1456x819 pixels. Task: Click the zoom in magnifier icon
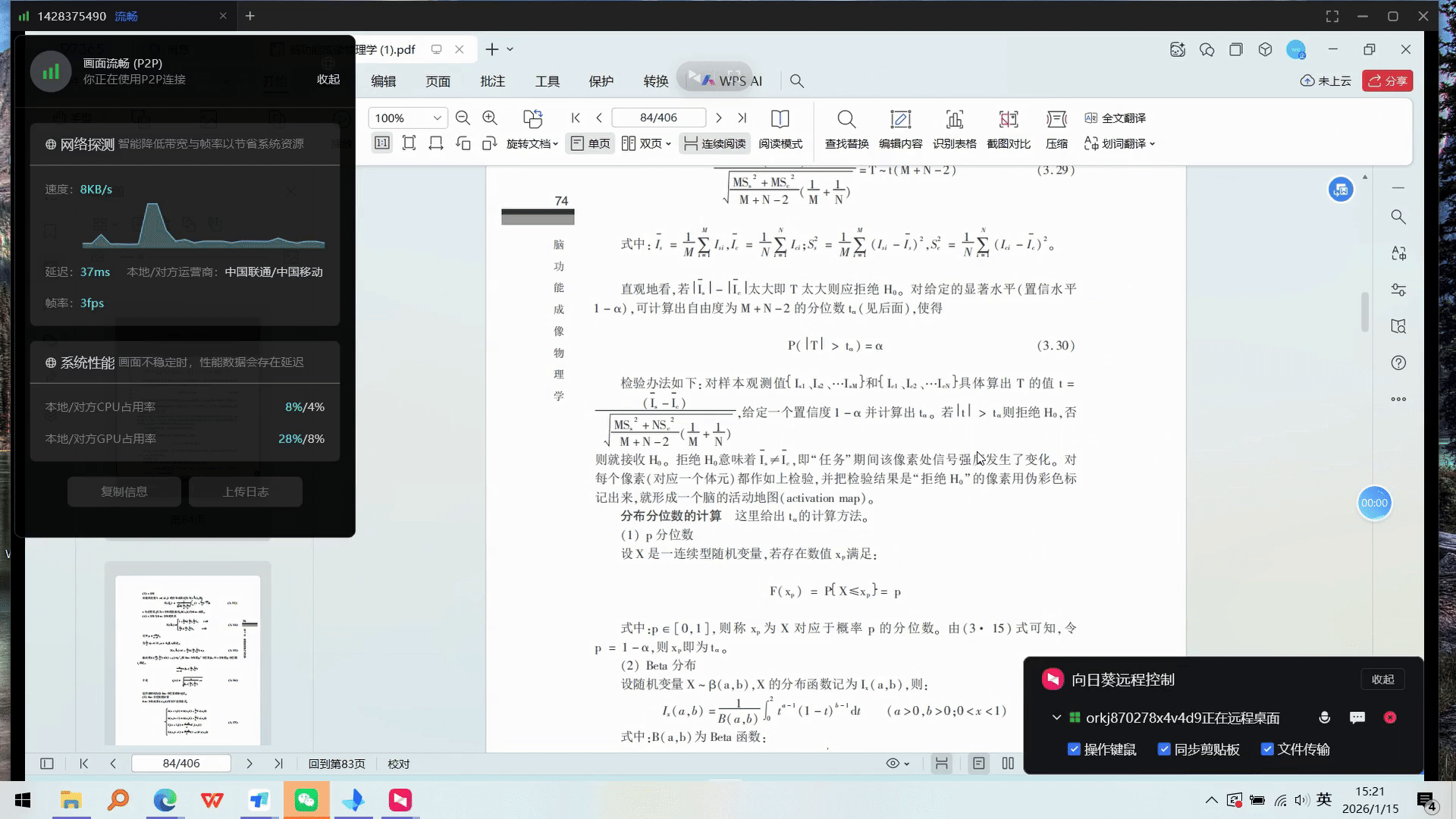(490, 118)
